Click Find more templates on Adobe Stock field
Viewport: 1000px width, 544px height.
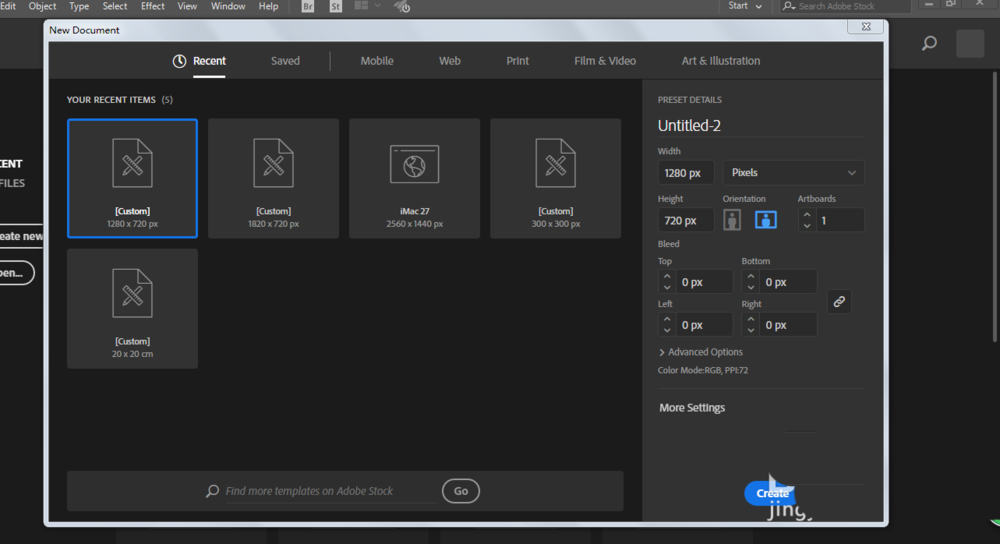pos(330,490)
